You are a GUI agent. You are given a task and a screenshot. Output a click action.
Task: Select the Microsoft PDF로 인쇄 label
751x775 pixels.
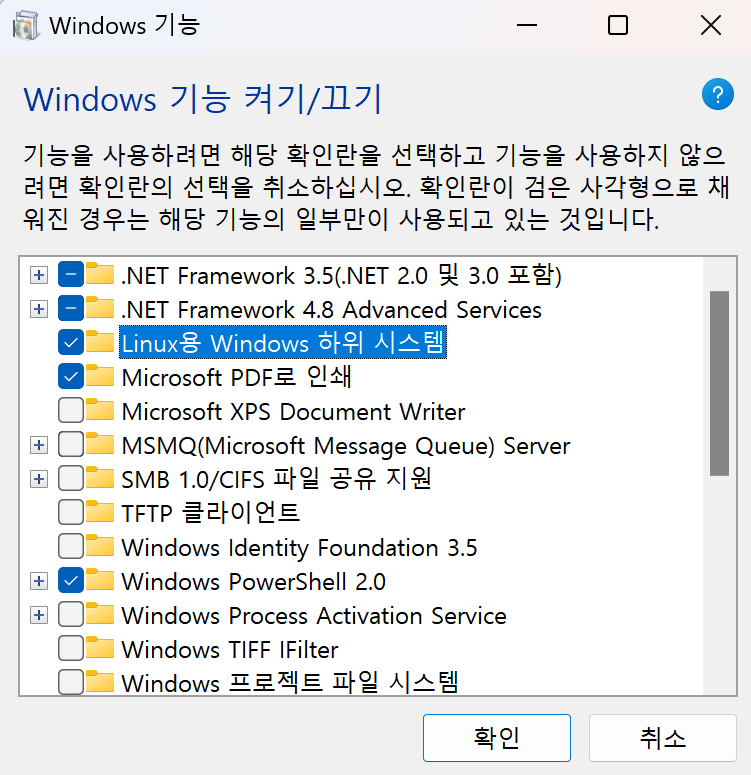click(237, 377)
